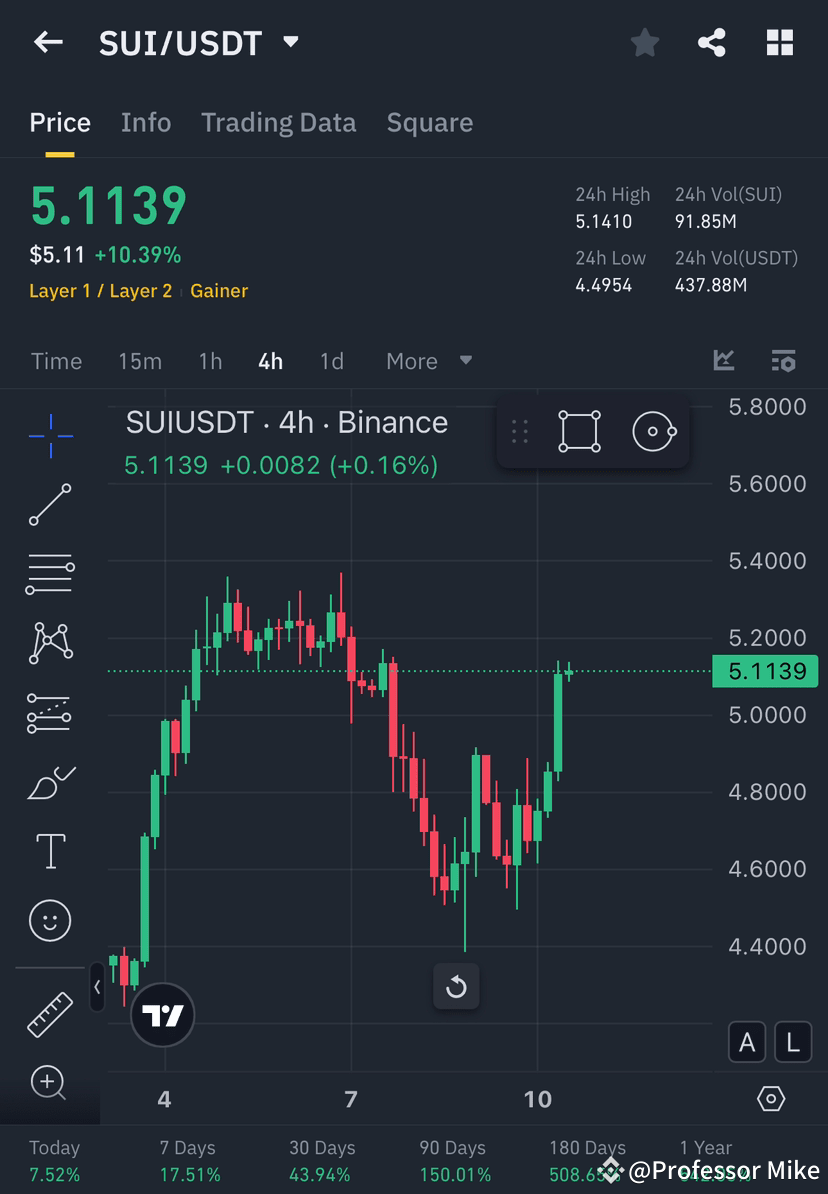Open the SUI/USDT pair selector dropdown

point(290,42)
